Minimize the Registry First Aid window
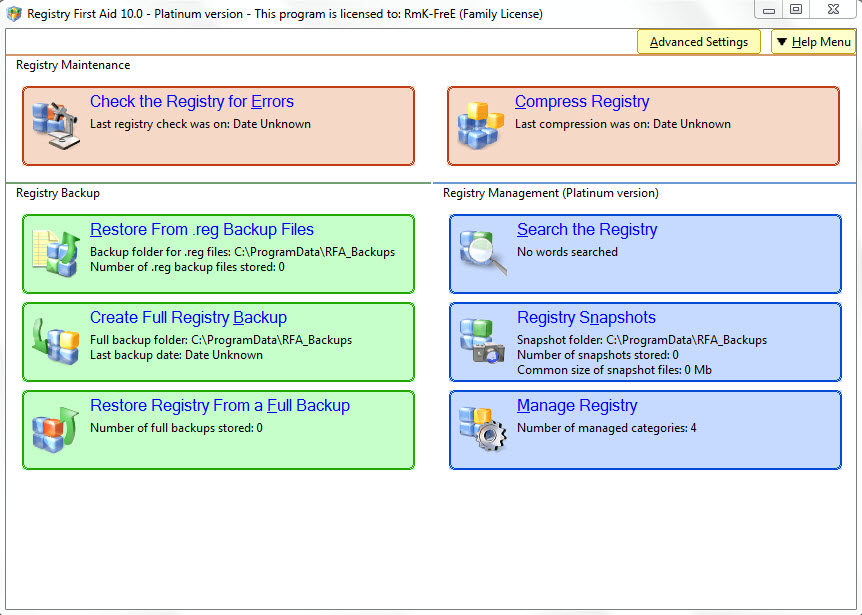 769,10
